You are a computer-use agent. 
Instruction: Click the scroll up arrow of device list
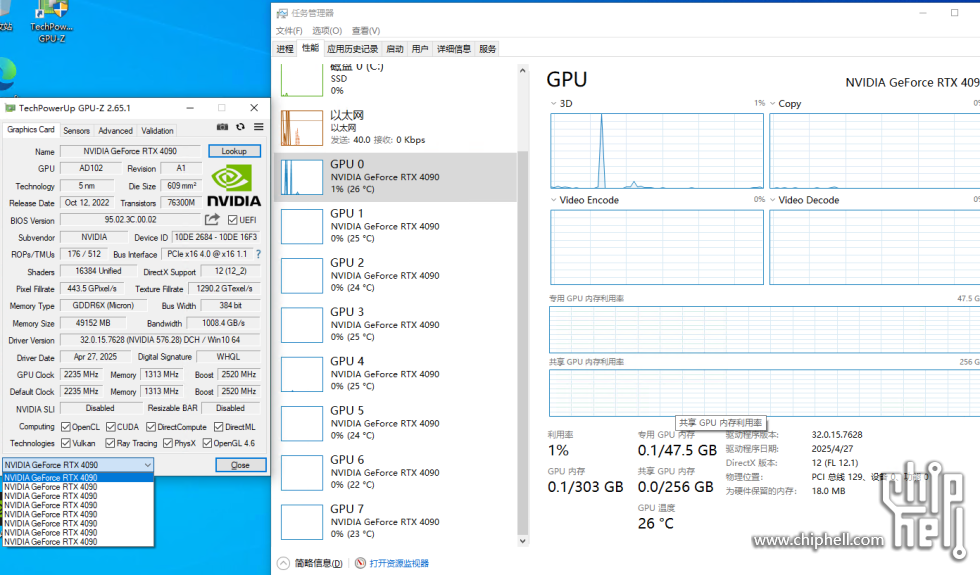pyautogui.click(x=522, y=71)
